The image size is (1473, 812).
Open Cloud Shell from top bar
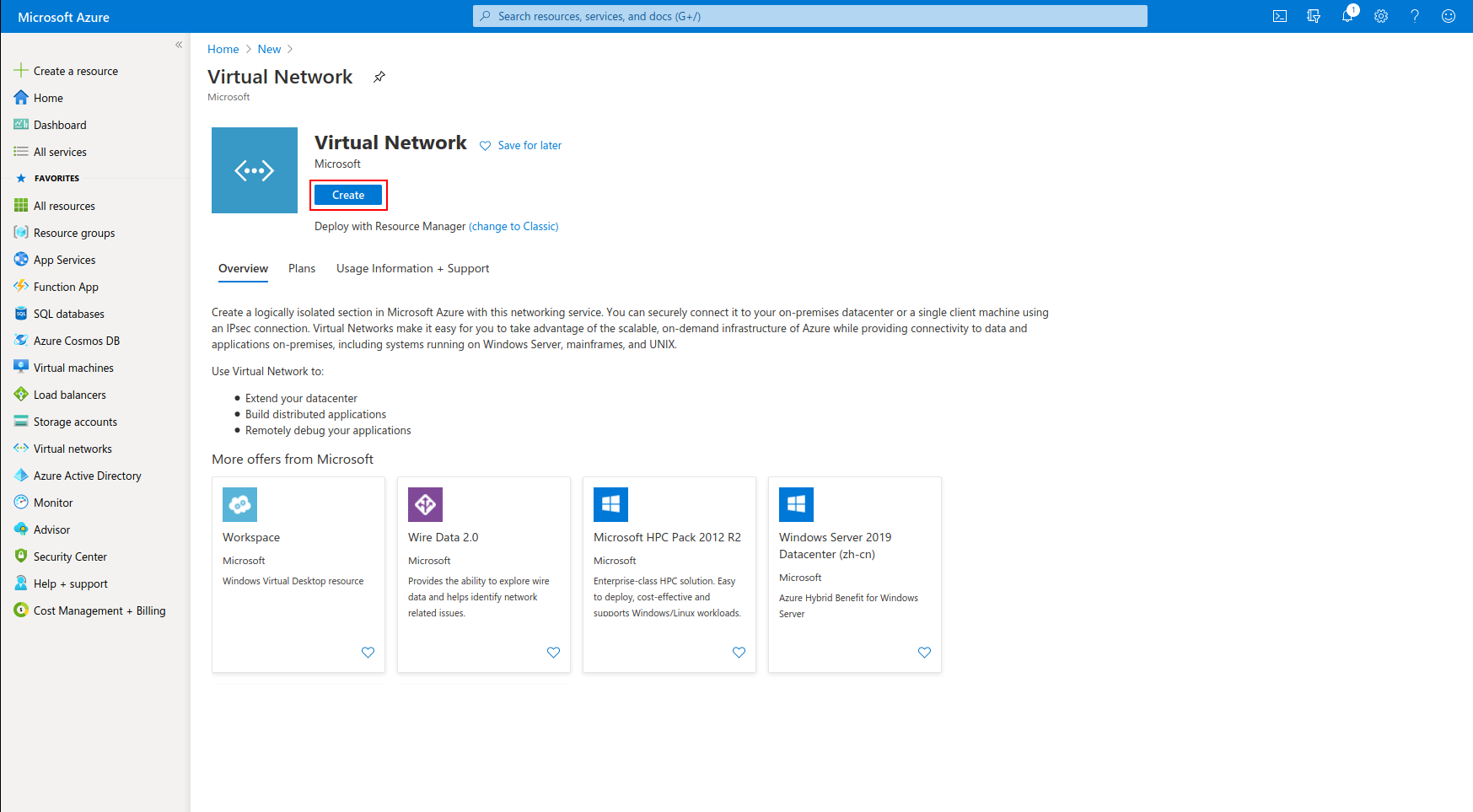(x=1280, y=16)
